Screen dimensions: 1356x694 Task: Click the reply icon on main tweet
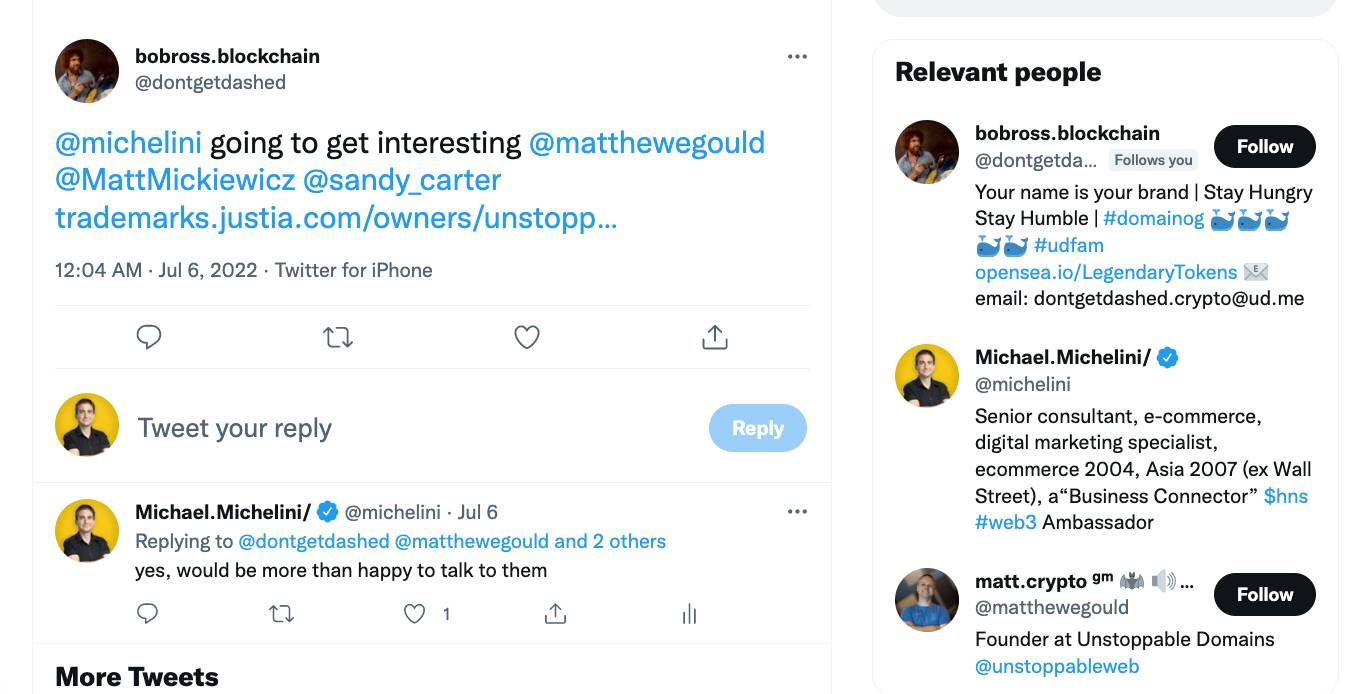point(149,338)
